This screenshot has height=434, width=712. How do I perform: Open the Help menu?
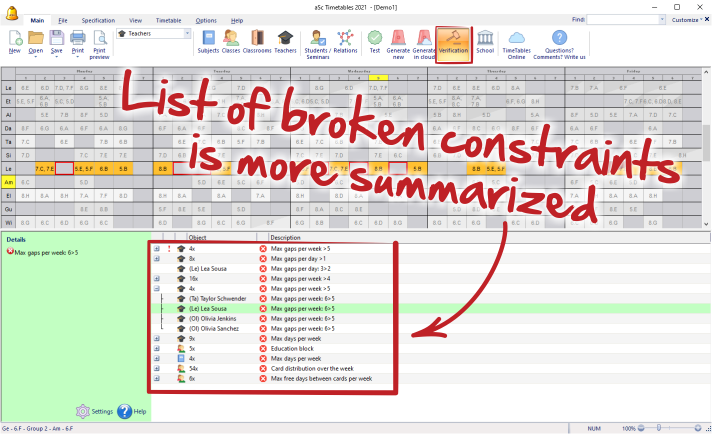(x=237, y=20)
